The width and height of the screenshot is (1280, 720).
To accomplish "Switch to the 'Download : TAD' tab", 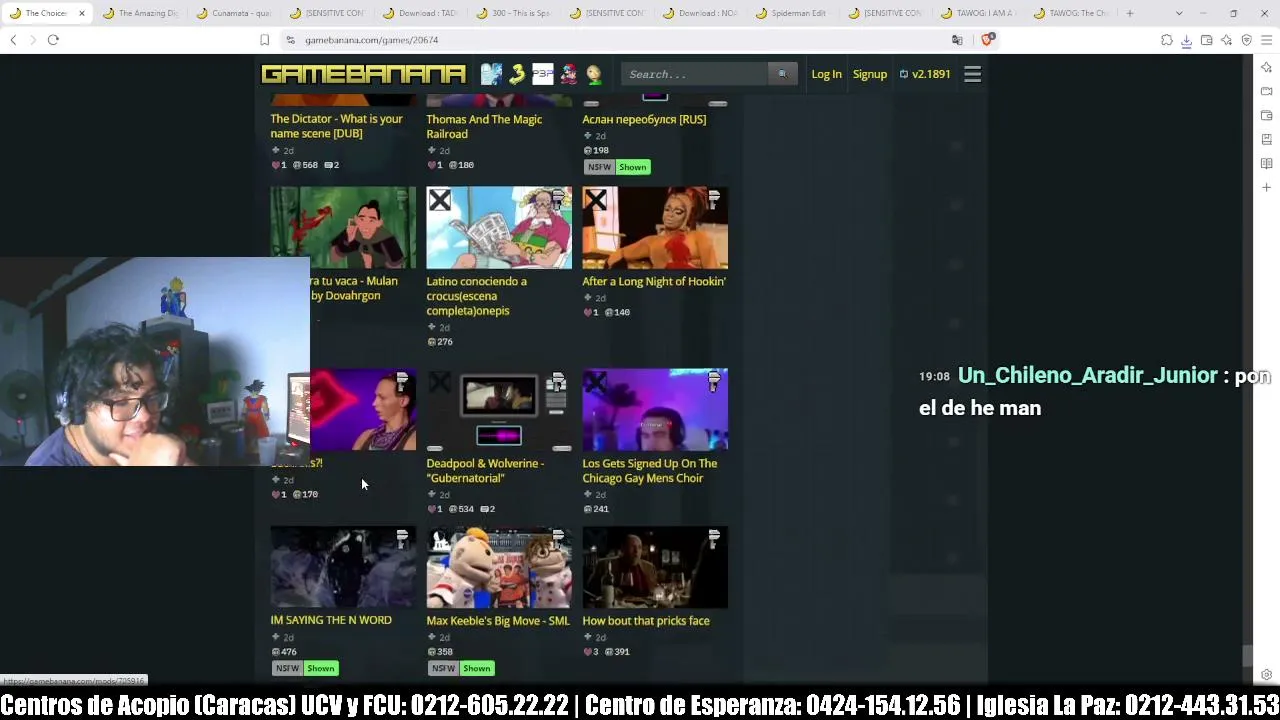I will (420, 13).
